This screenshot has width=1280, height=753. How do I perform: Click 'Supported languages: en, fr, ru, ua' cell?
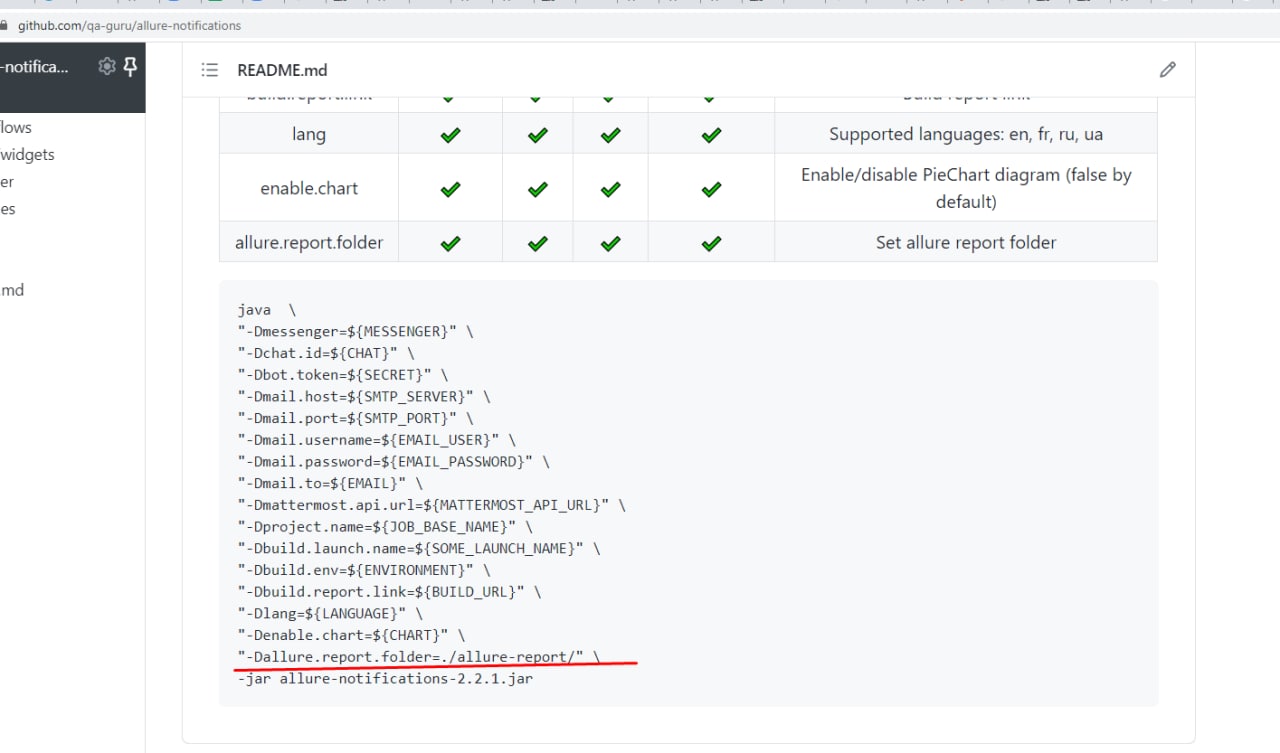pyautogui.click(x=966, y=134)
